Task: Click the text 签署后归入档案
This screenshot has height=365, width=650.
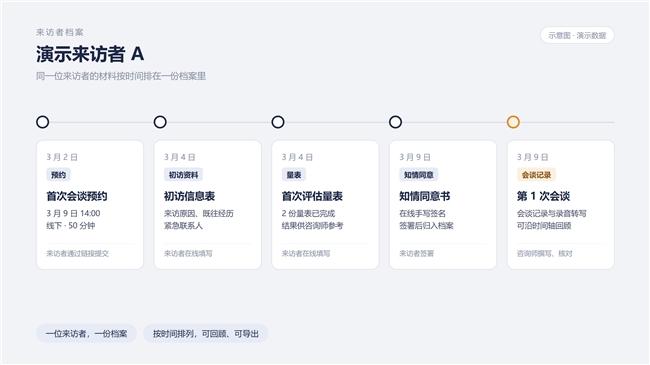Action: pos(427,226)
